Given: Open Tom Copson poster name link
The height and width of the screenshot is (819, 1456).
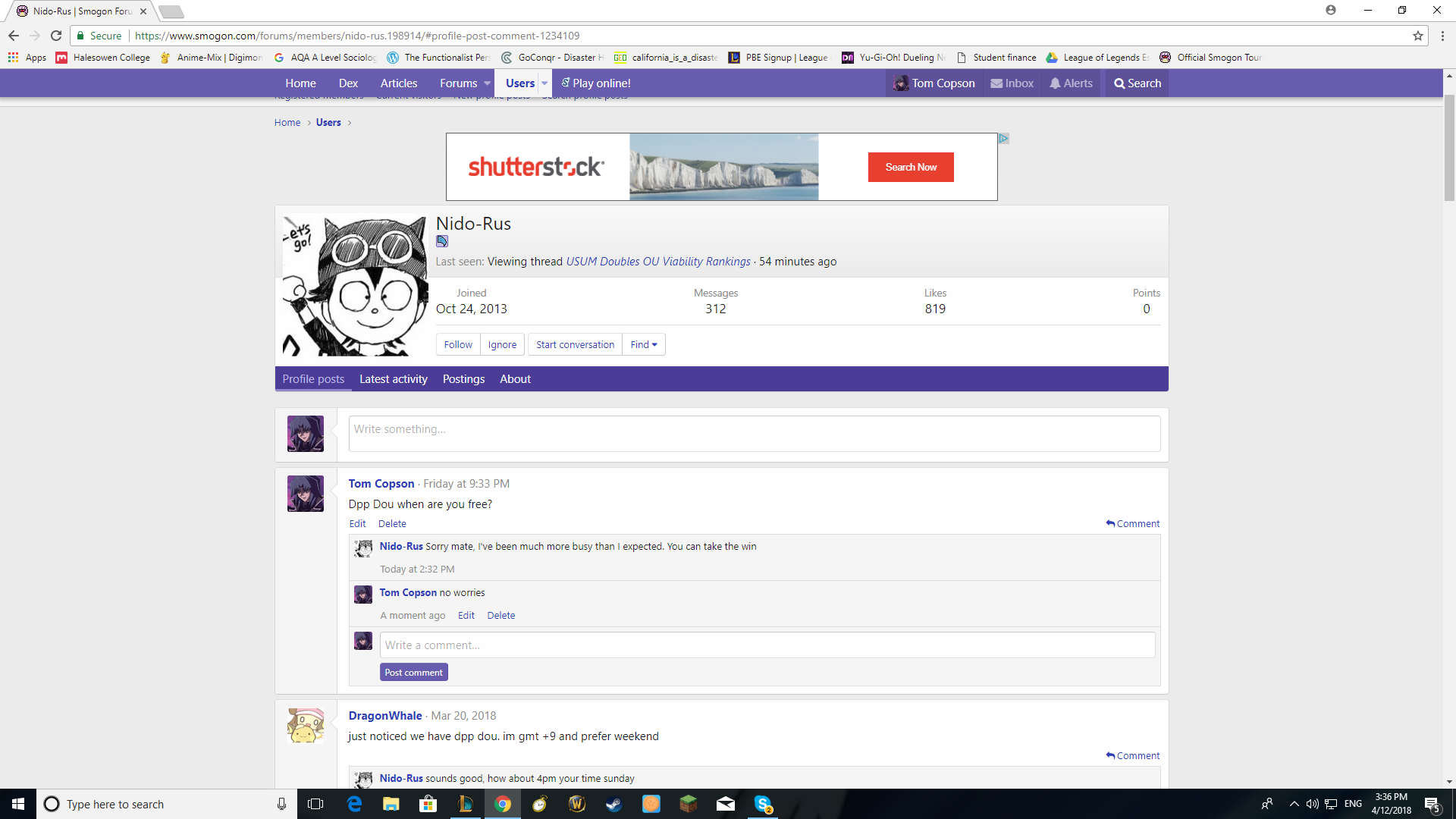Looking at the screenshot, I should pos(381,484).
